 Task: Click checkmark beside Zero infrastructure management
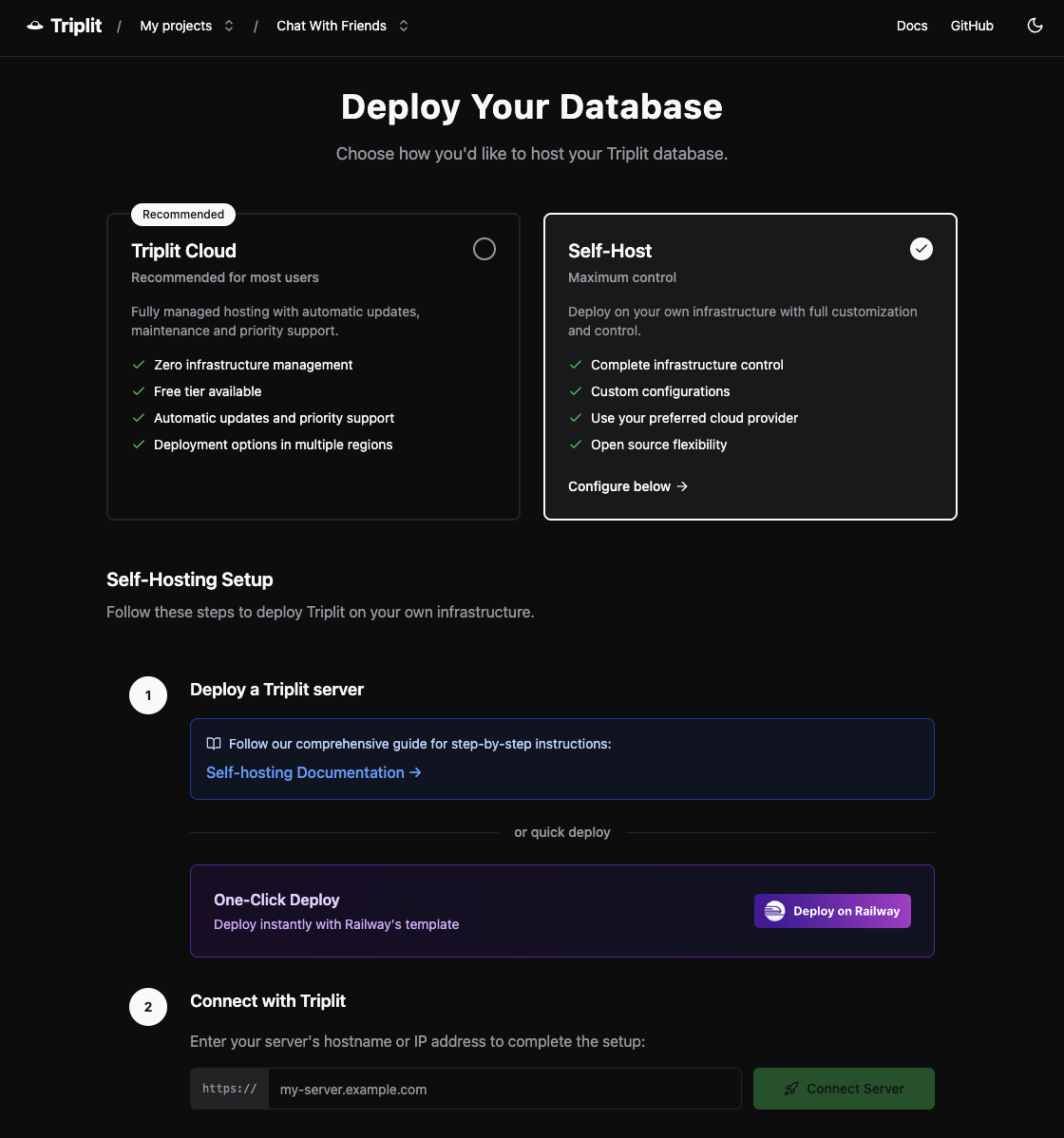[139, 365]
